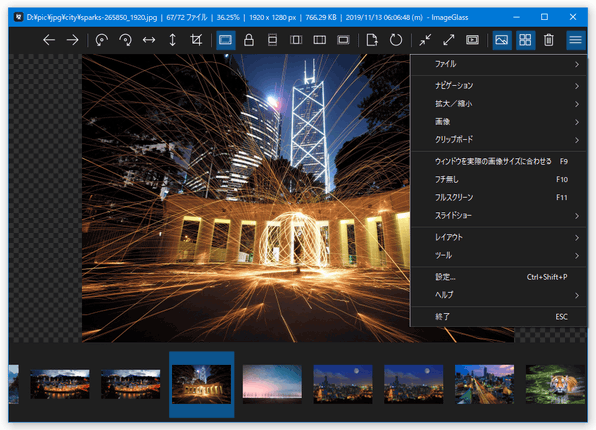Select the crop tool icon

coord(196,40)
